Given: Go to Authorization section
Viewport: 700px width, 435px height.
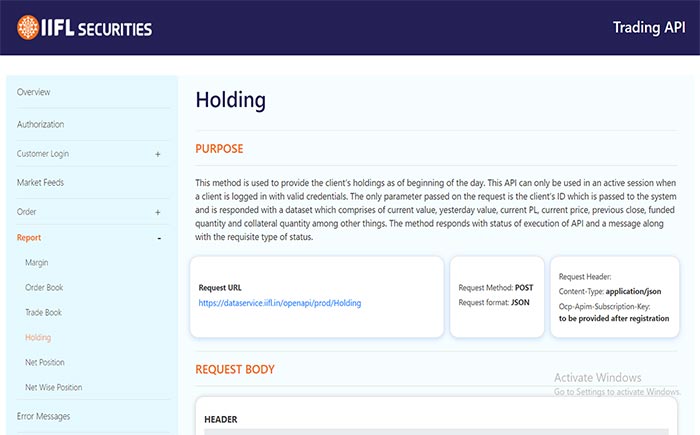Looking at the screenshot, I should point(41,124).
